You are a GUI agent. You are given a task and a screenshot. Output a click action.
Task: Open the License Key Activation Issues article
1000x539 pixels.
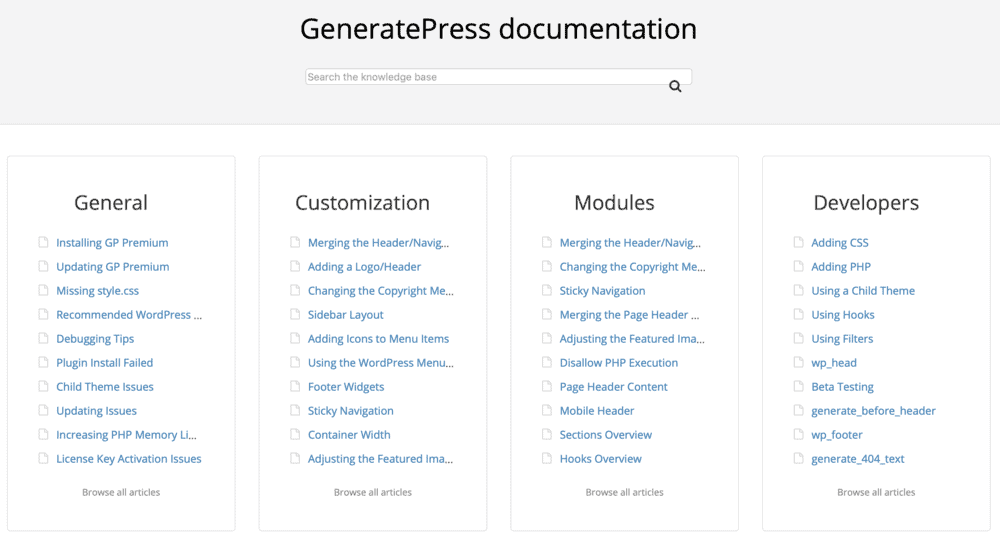[x=129, y=459]
